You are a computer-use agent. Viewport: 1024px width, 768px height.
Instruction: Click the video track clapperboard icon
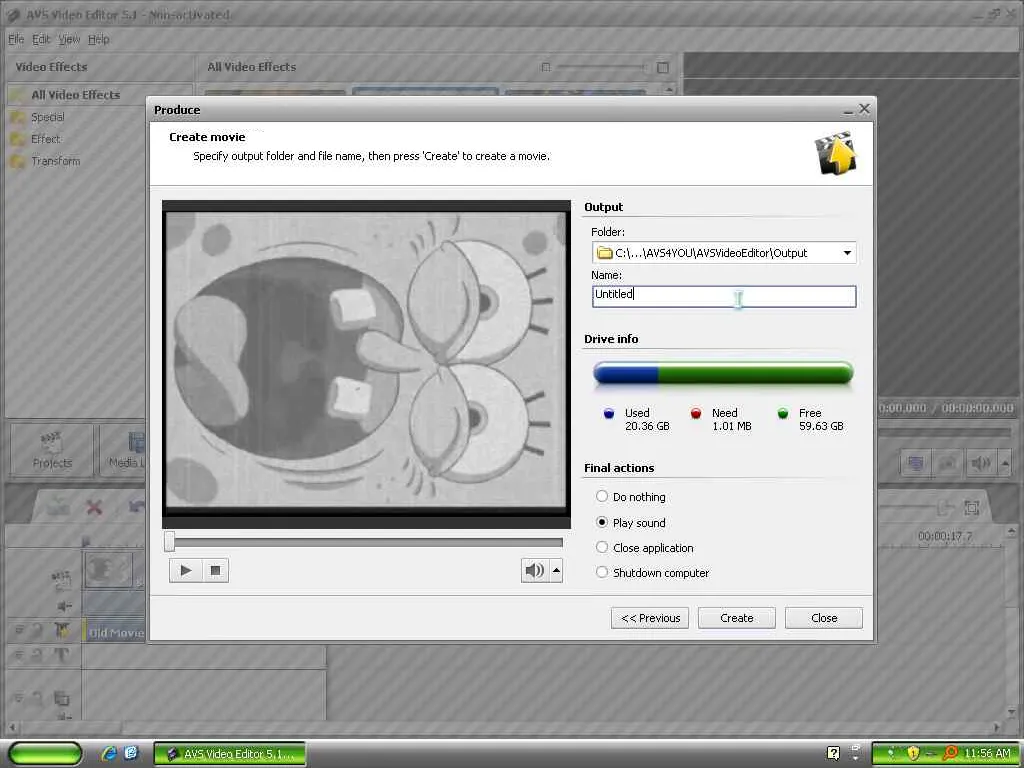(x=61, y=578)
